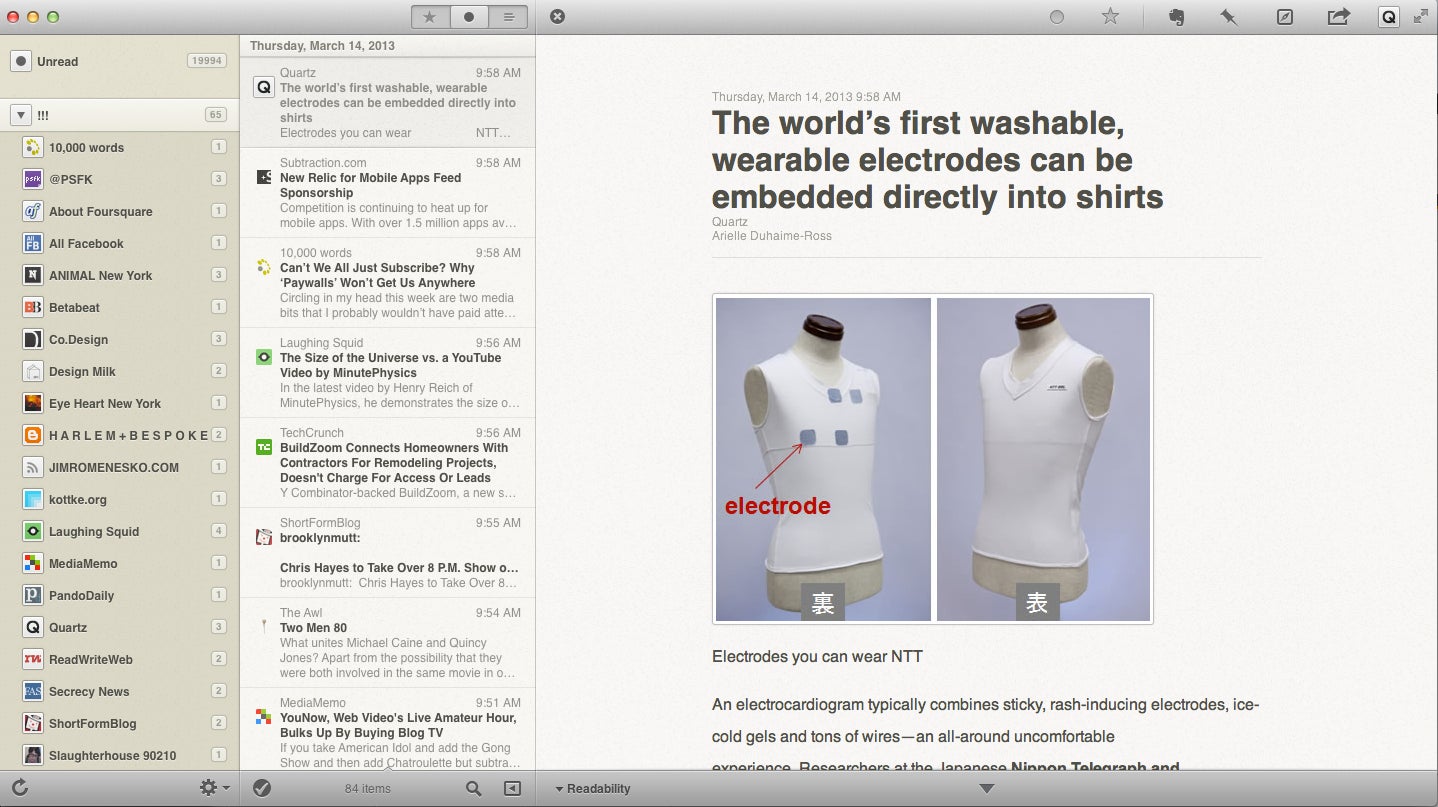
Task: Mark article as unread with circle icon
Action: pyautogui.click(x=1057, y=17)
